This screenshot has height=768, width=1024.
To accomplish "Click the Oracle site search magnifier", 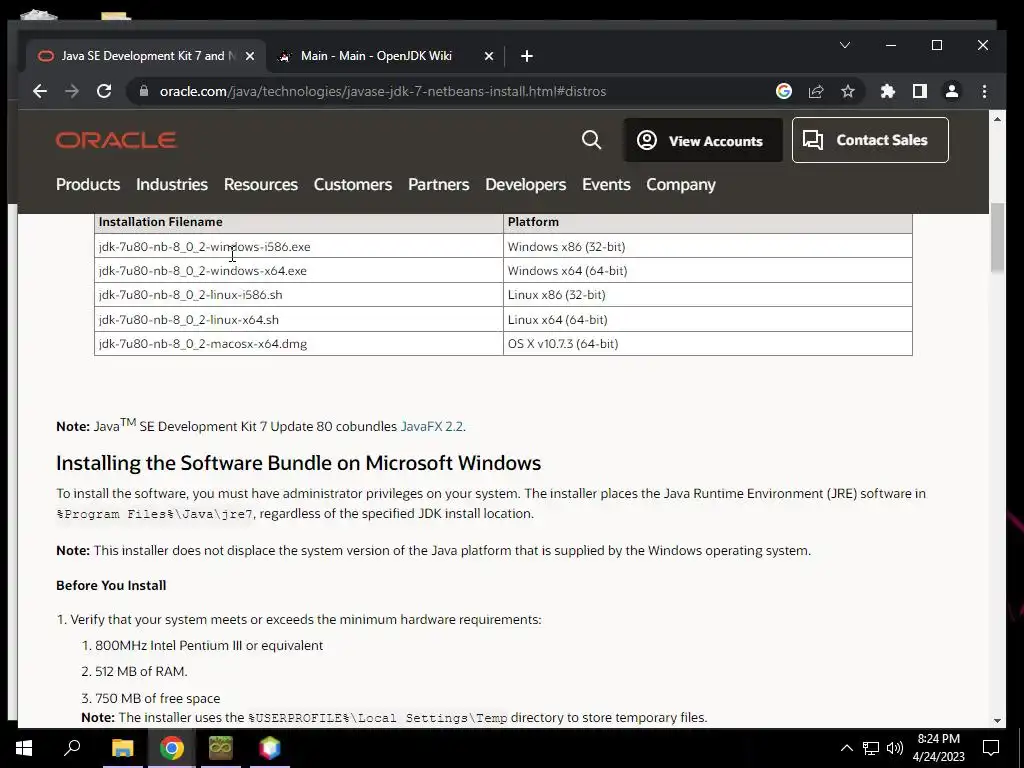I will (x=591, y=140).
